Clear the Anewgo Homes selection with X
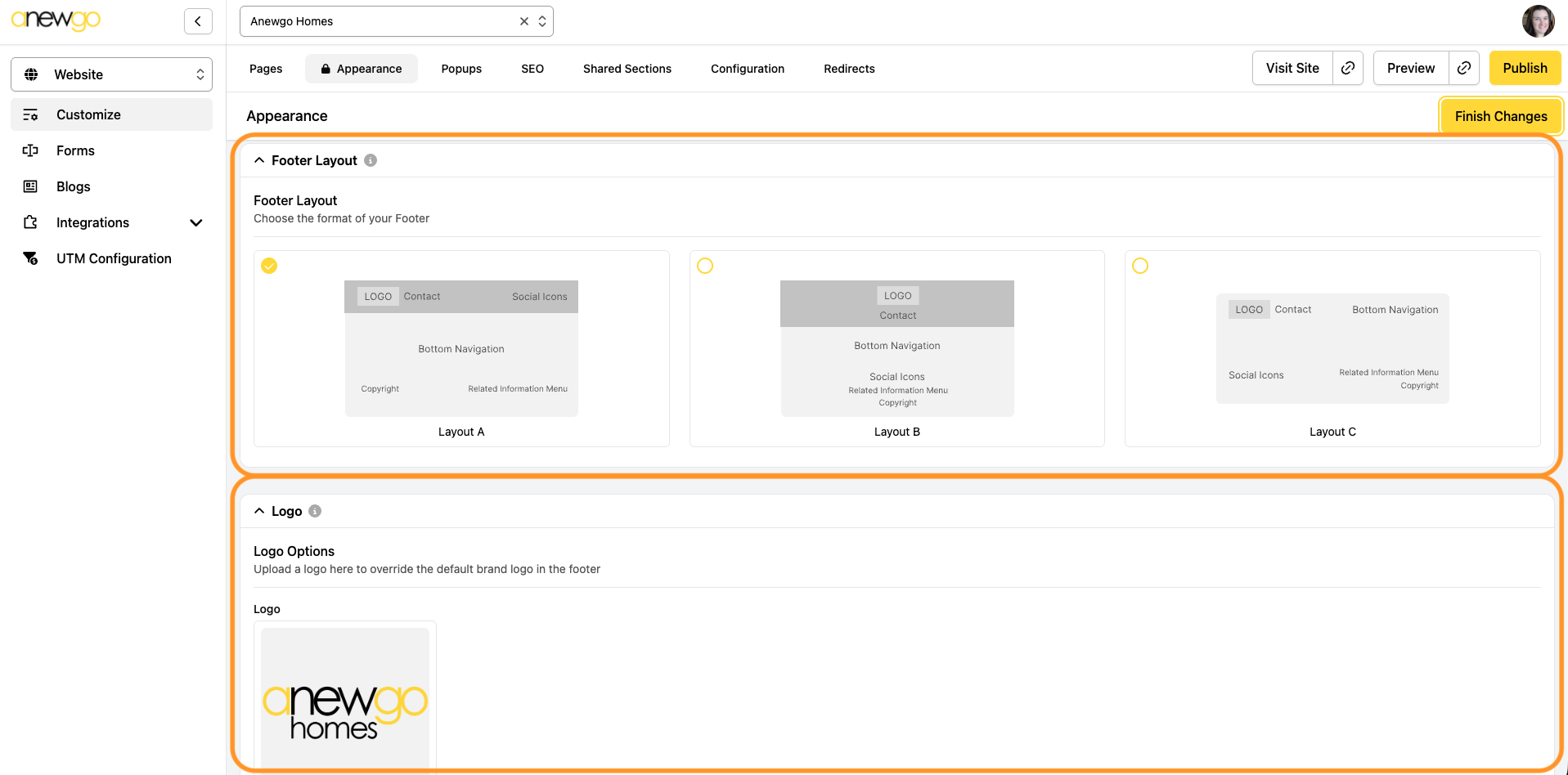Image resolution: width=1568 pixels, height=775 pixels. pos(524,21)
